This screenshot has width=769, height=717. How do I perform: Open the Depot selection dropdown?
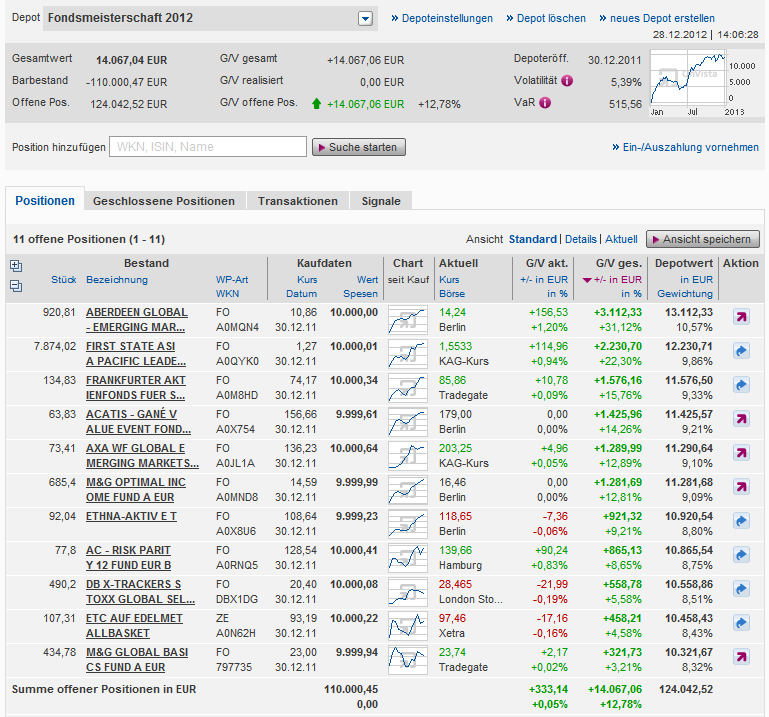click(x=365, y=18)
